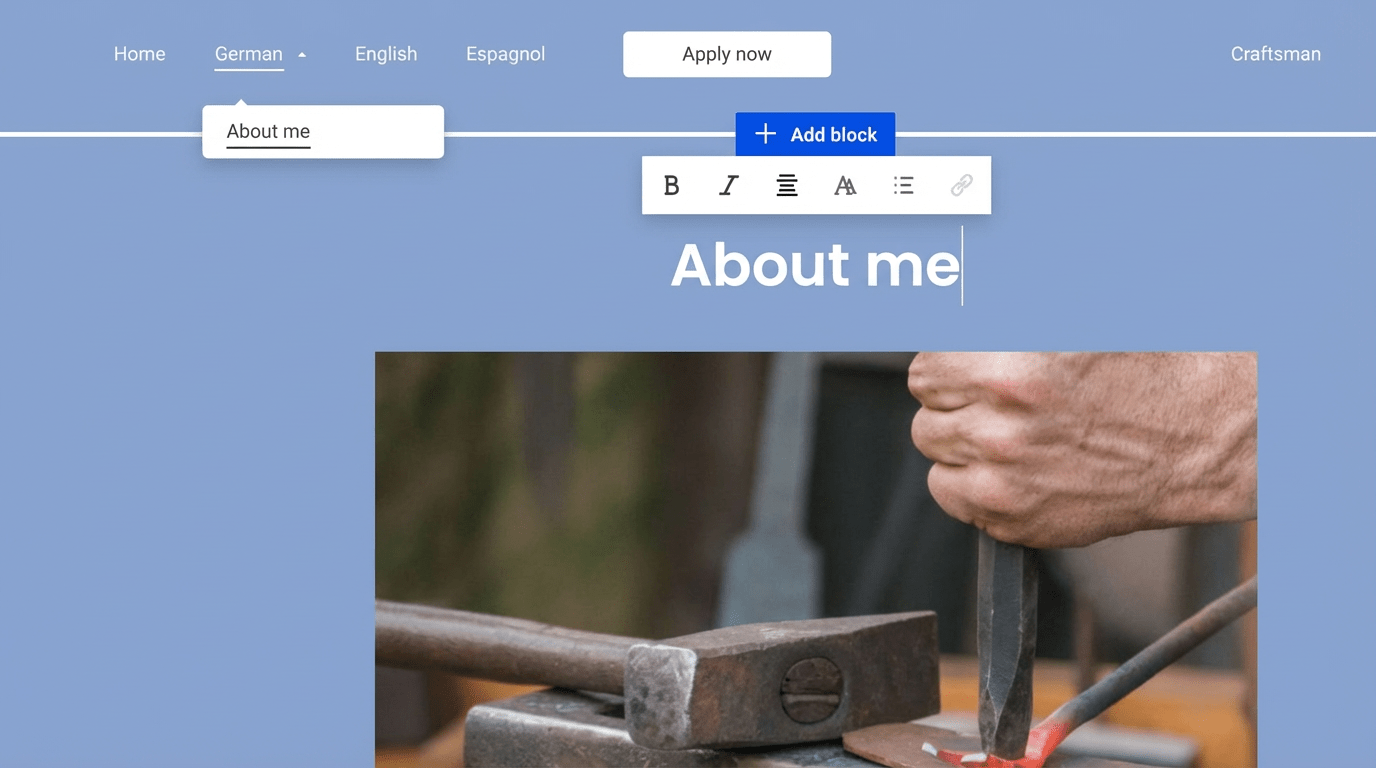This screenshot has width=1376, height=768.
Task: Click the plus icon on Add block
Action: point(765,134)
